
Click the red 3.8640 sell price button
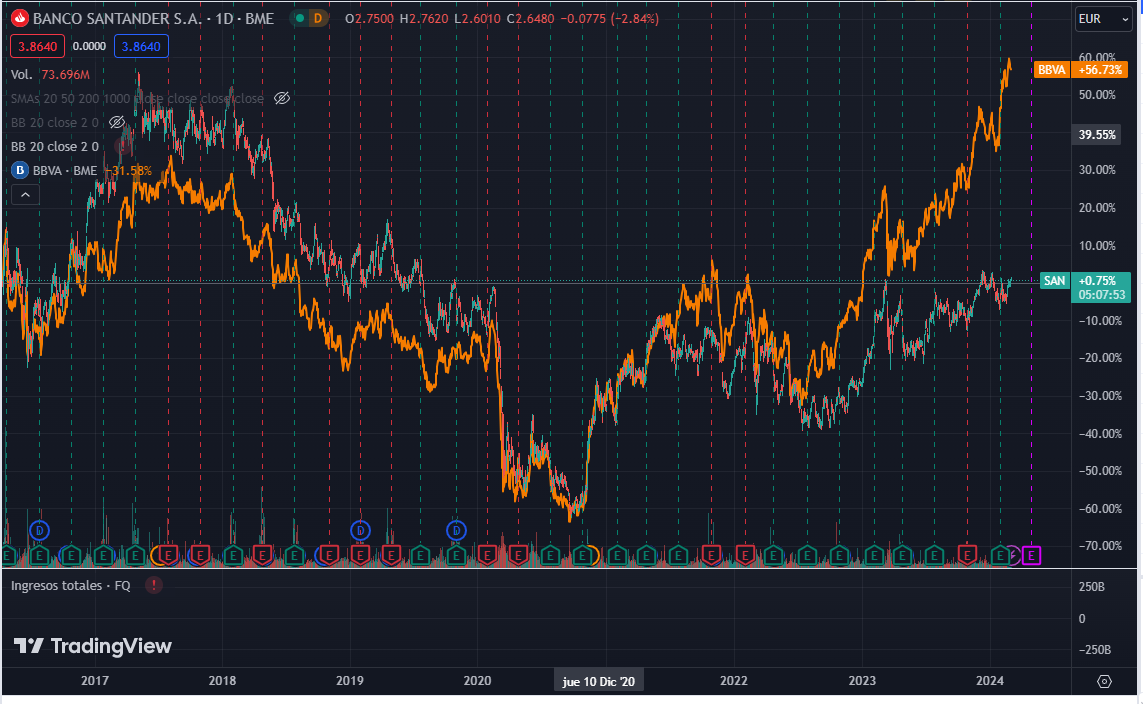[x=37, y=47]
